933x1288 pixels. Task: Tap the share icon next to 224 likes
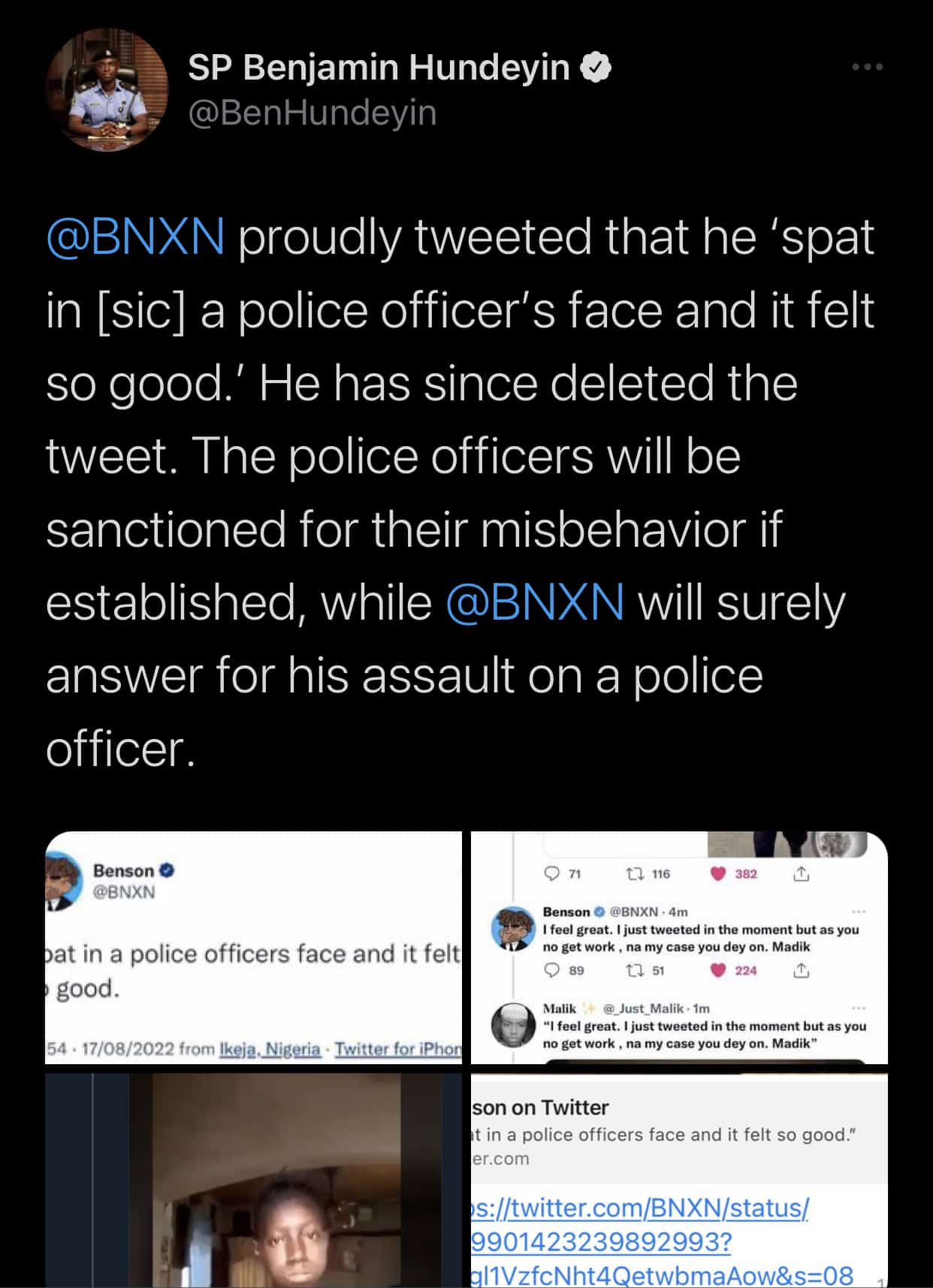coord(802,971)
